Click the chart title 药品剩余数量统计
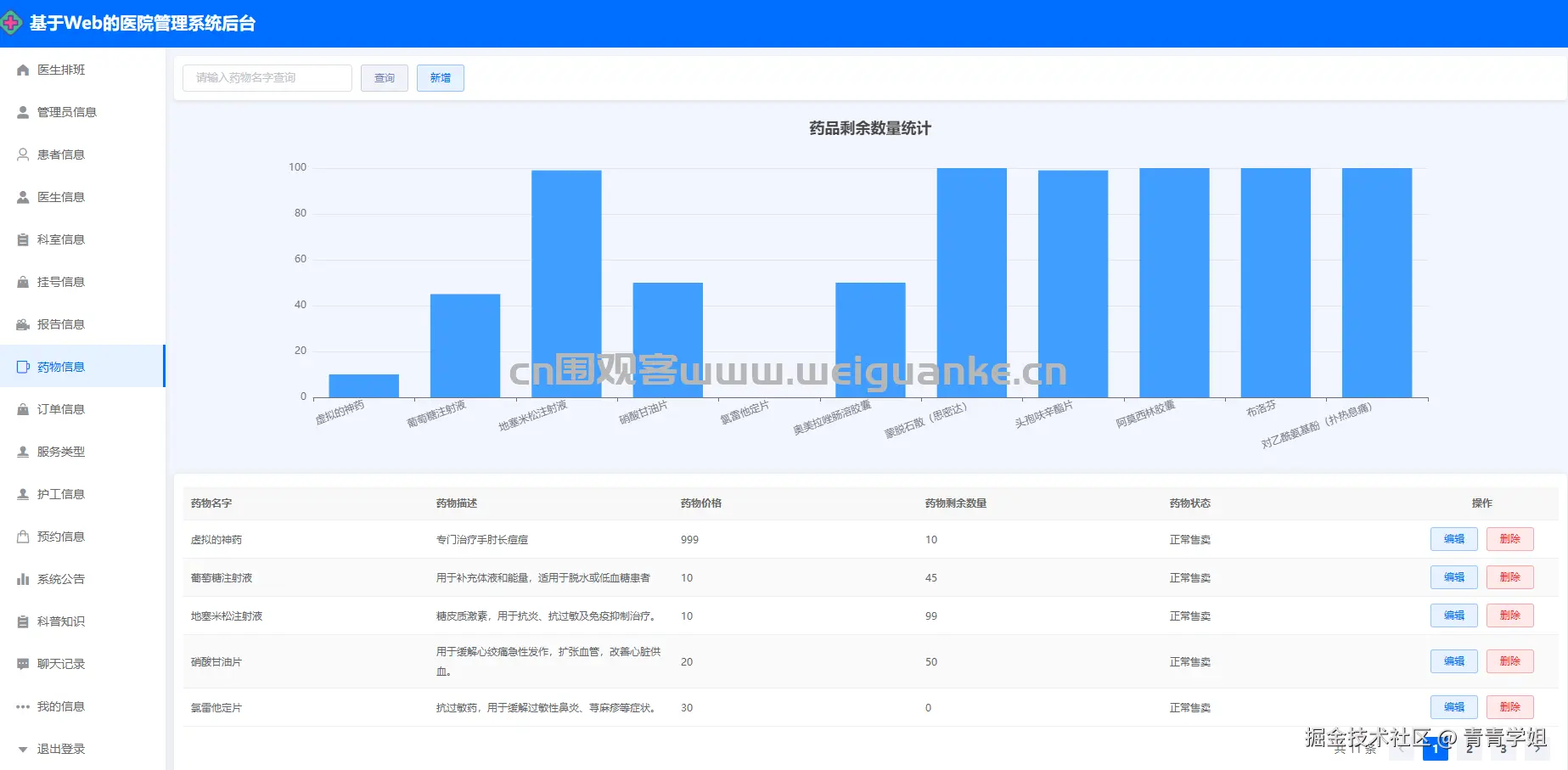 (x=870, y=128)
